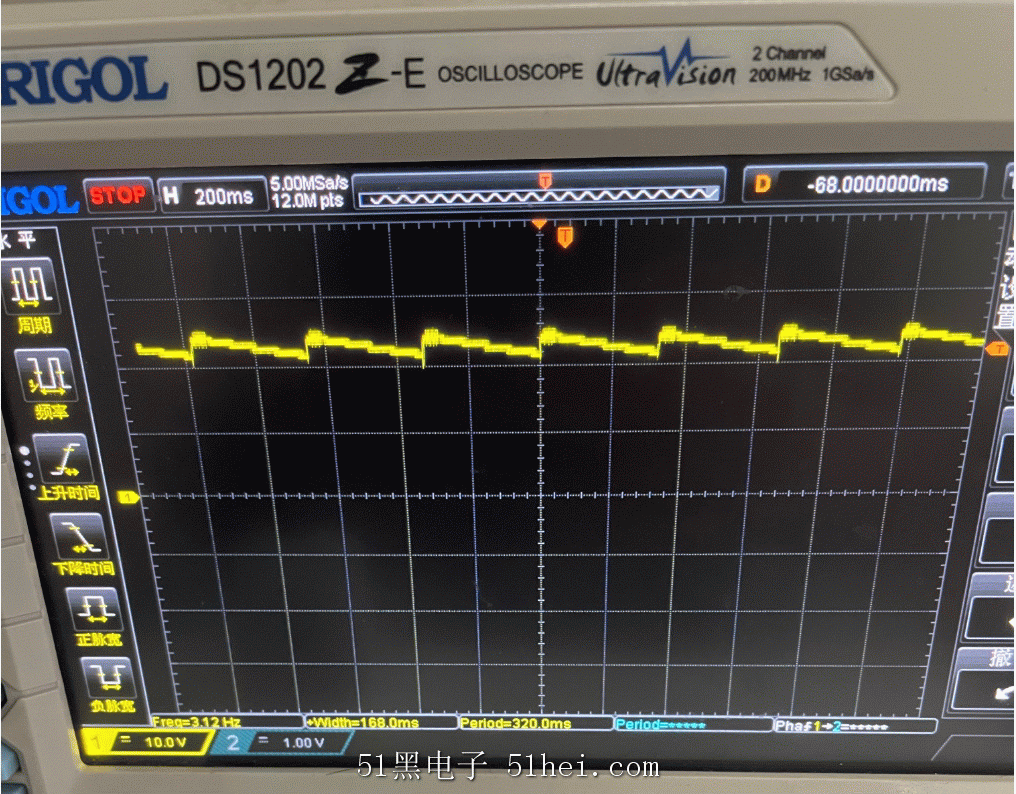This screenshot has width=1016, height=794.
Task: Toggle acquisition with the STOP indicator
Action: [x=120, y=193]
